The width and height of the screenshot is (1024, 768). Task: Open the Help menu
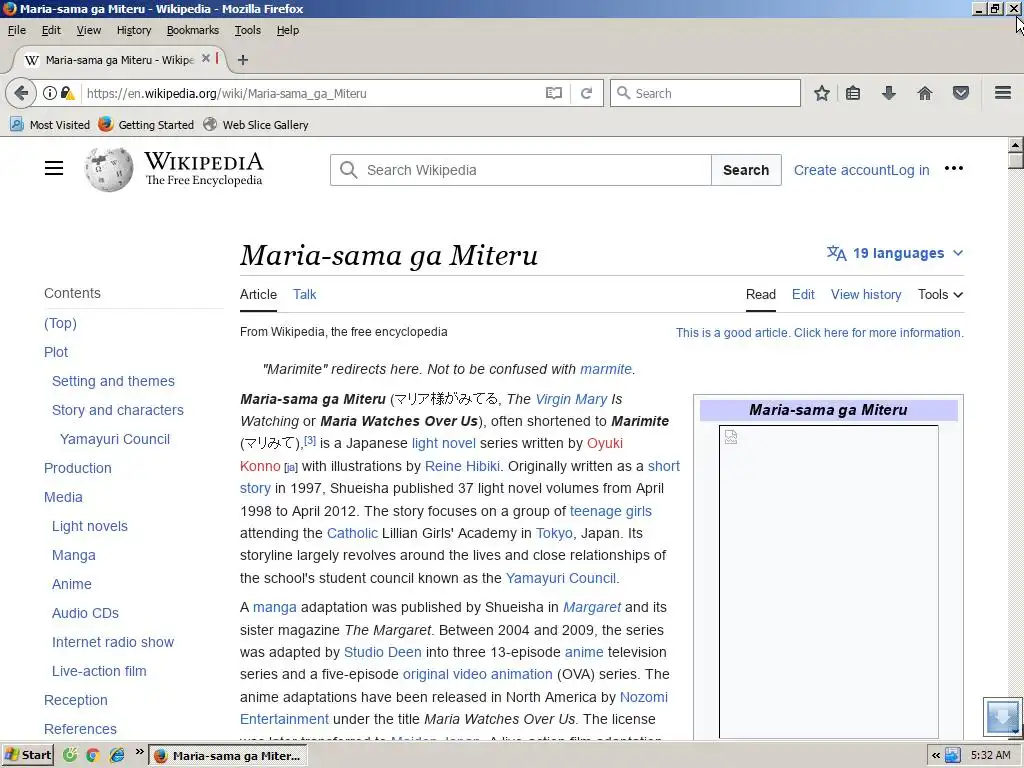[x=287, y=30]
